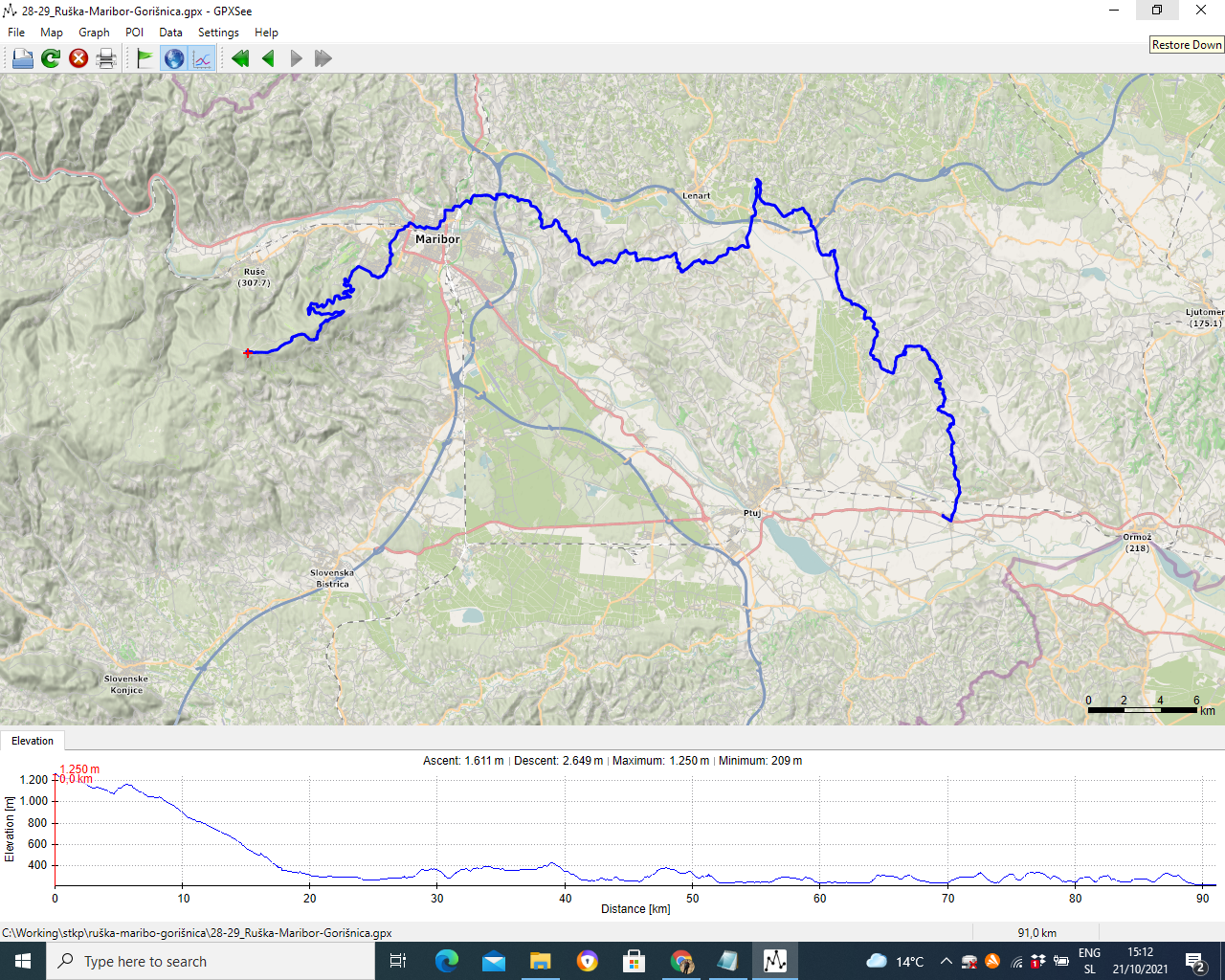Toggle POI display with green flag icon

tap(145, 58)
